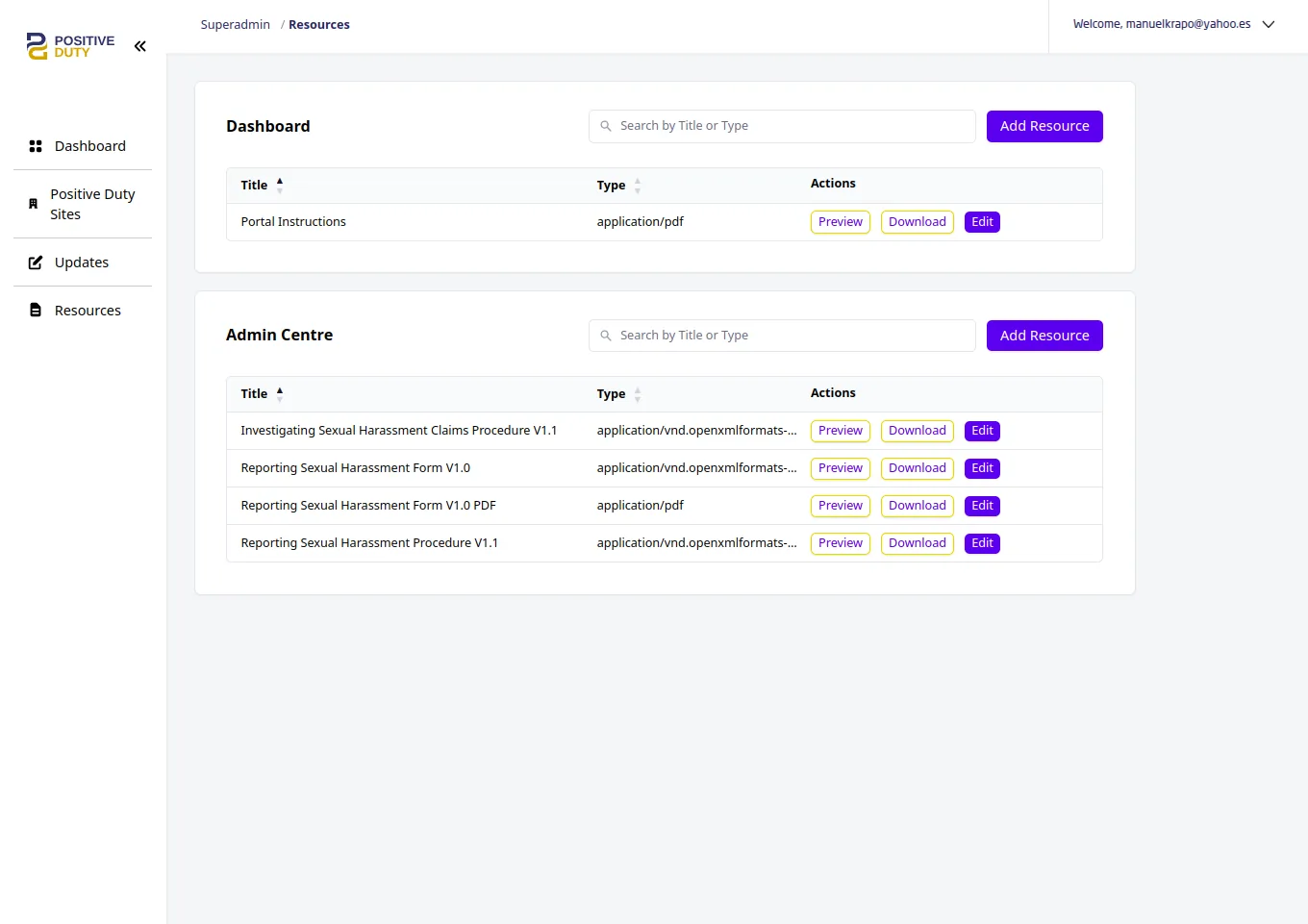Viewport: 1308px width, 924px height.
Task: Download the Portal Instructions resource
Action: pos(917,221)
